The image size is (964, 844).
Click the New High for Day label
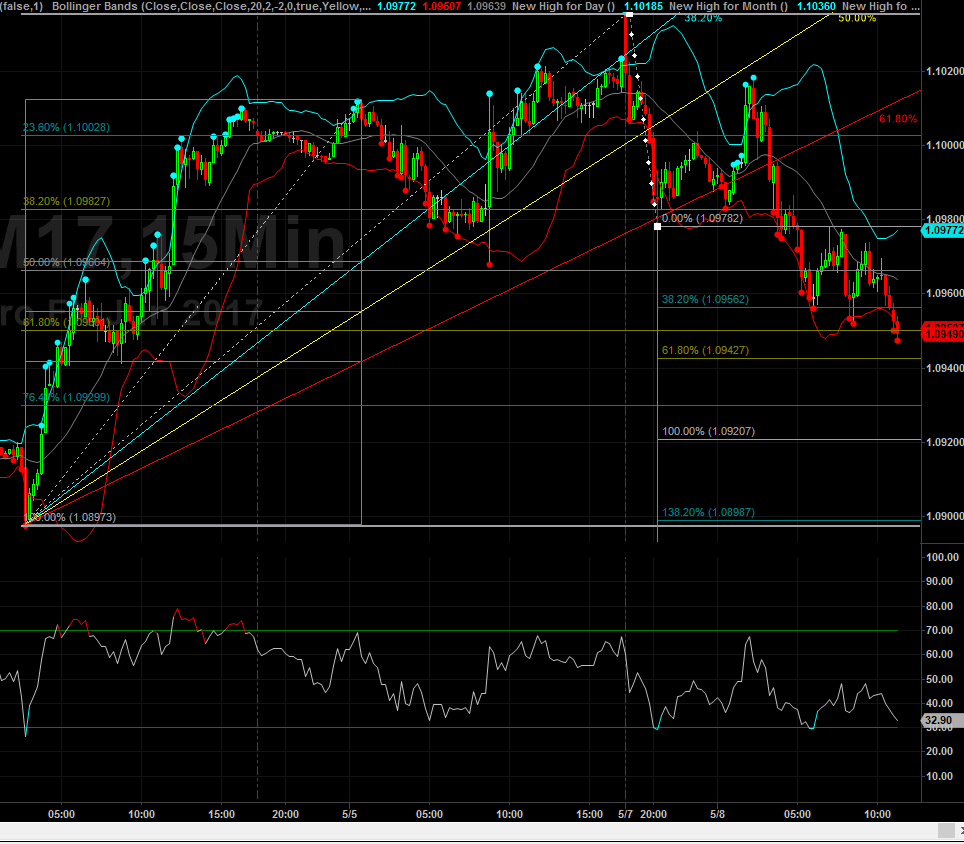[x=562, y=6]
